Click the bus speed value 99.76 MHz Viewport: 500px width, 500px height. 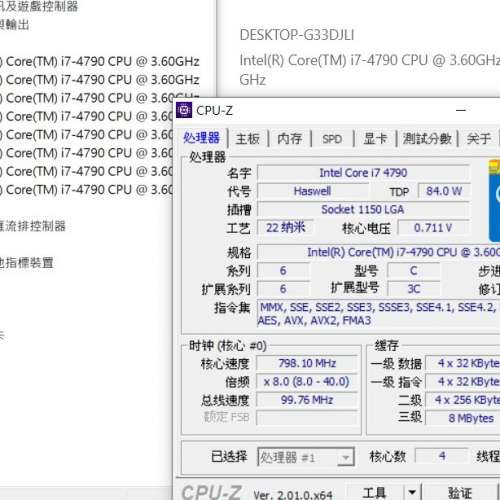coord(307,400)
